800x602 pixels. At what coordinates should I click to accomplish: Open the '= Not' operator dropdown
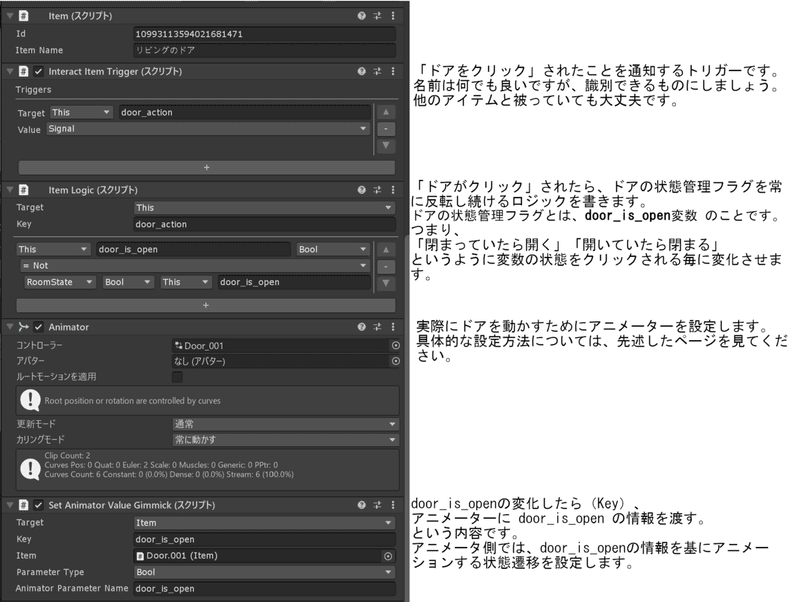pos(194,266)
